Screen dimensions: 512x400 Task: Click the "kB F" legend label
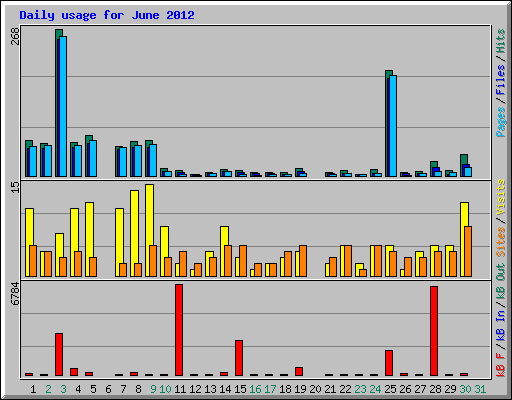tap(500, 365)
